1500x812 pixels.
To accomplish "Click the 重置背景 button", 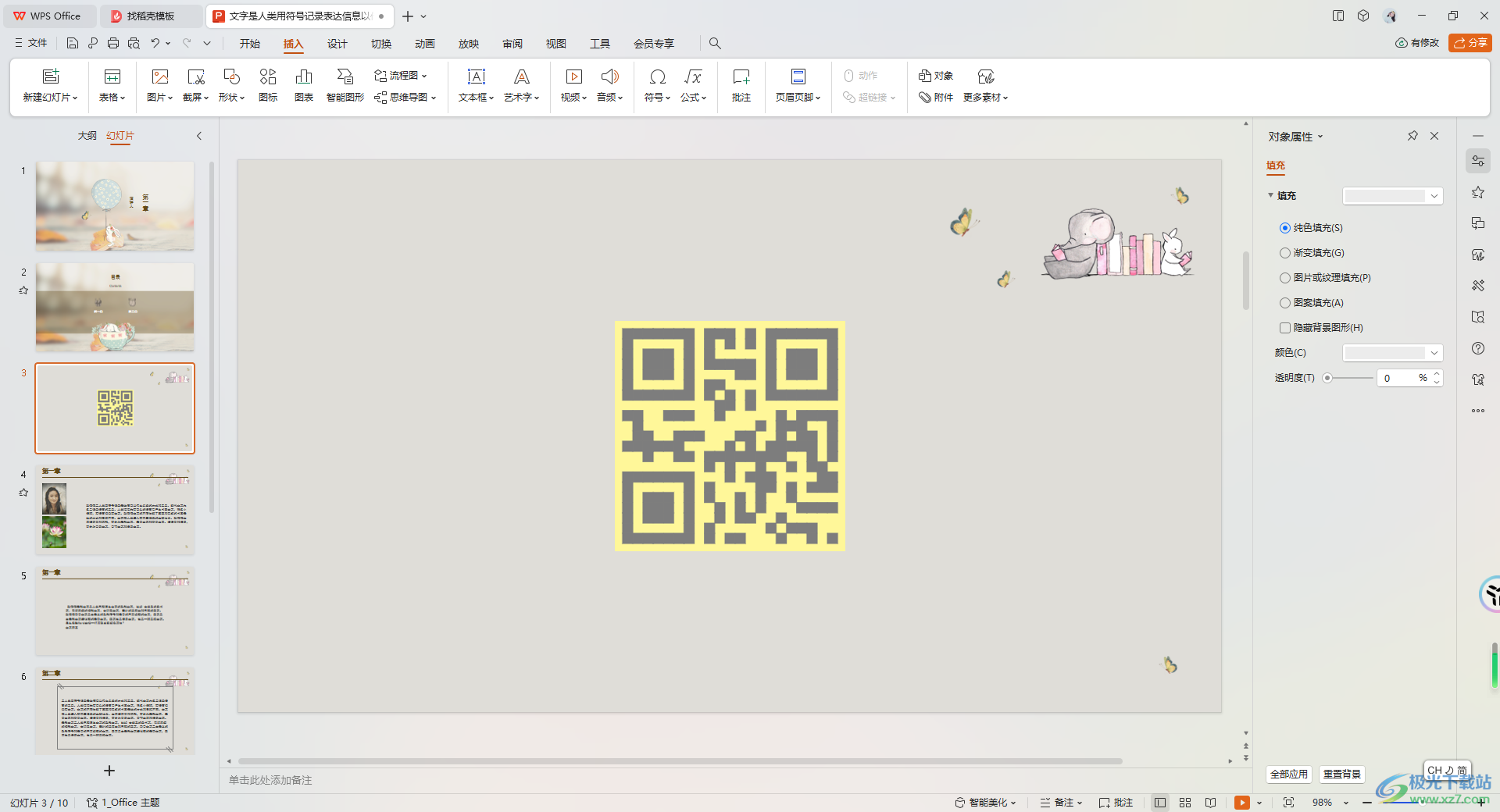I will point(1342,775).
